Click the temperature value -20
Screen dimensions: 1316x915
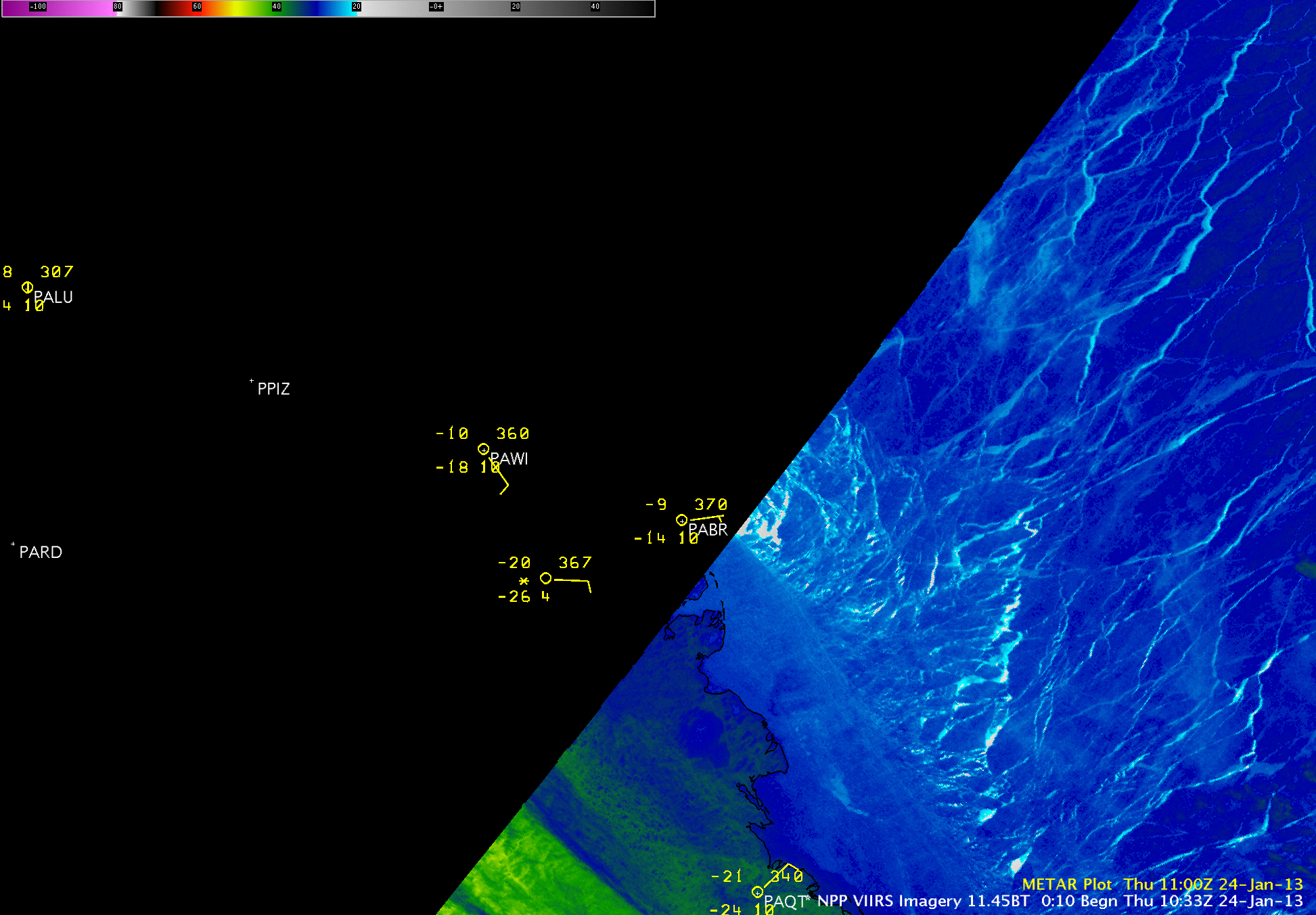point(514,563)
